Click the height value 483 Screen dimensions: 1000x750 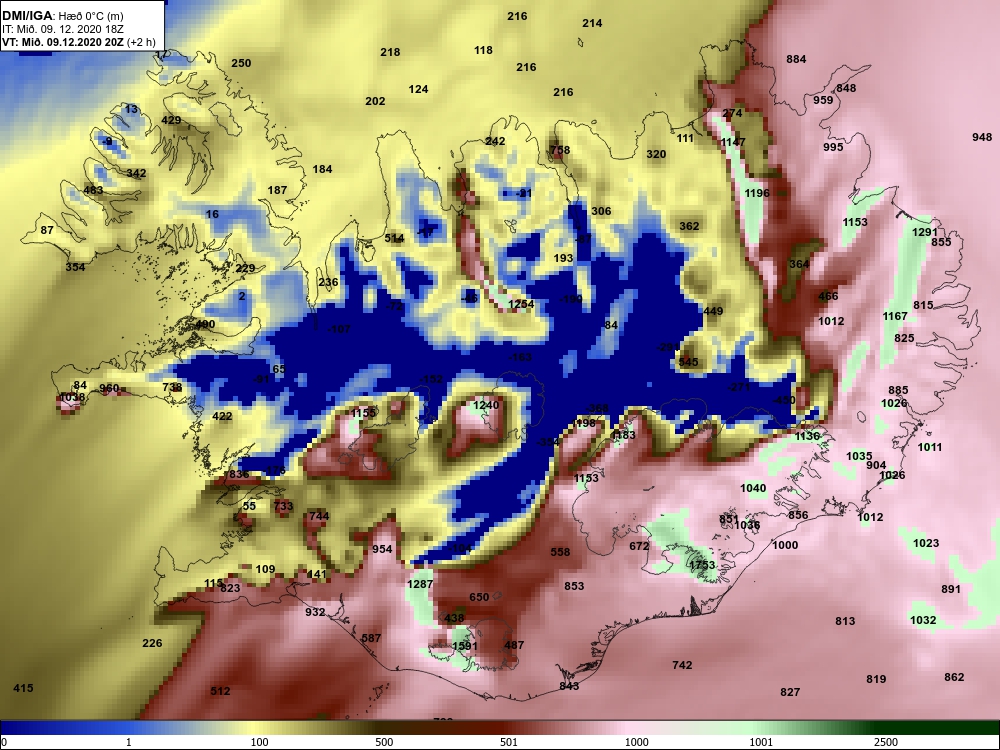click(93, 190)
